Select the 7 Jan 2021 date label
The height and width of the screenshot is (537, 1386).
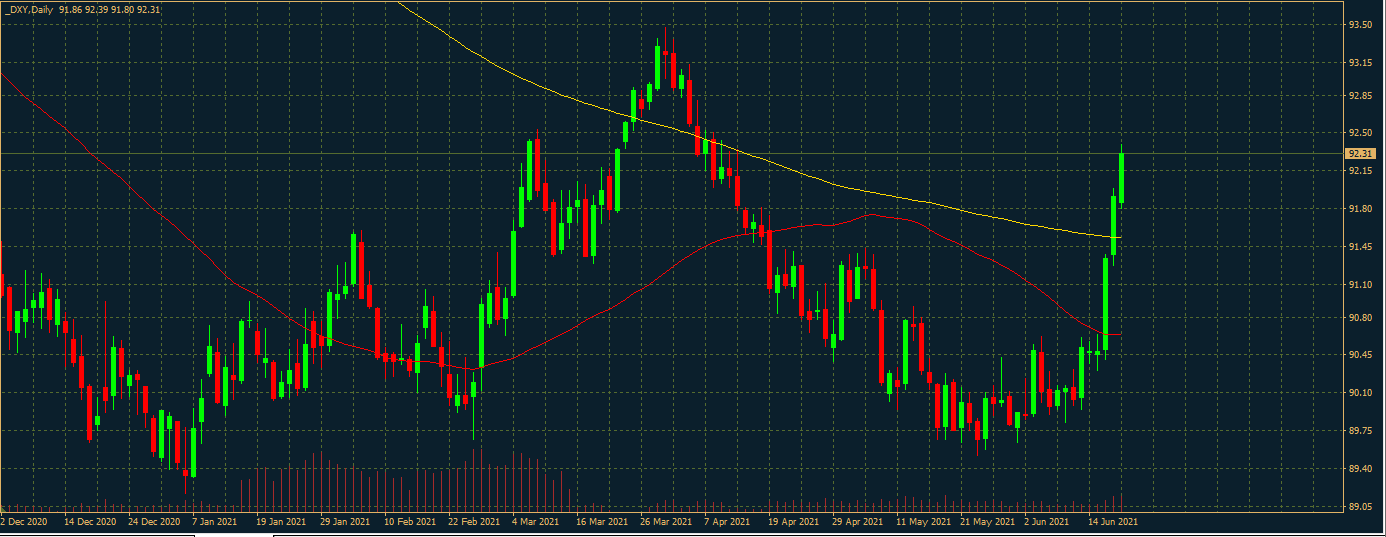click(216, 522)
